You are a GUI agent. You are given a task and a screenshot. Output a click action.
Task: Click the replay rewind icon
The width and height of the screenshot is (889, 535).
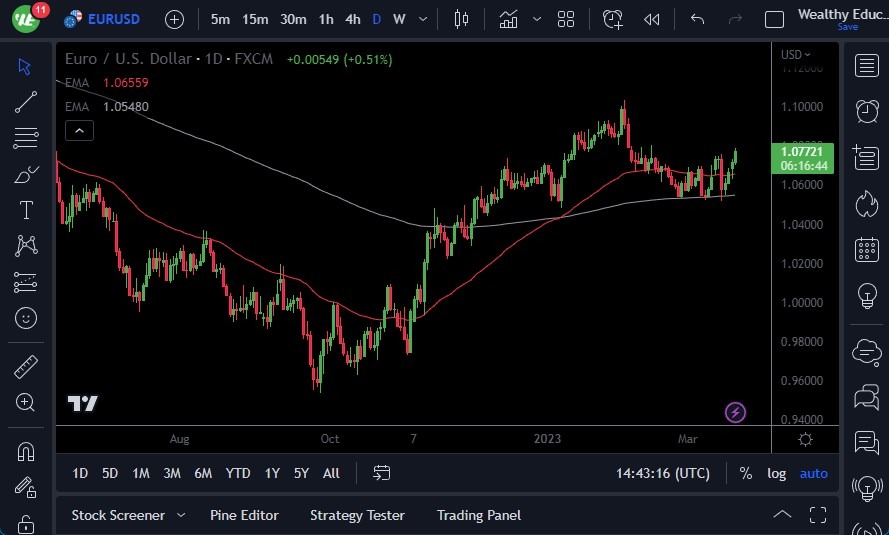(x=651, y=19)
